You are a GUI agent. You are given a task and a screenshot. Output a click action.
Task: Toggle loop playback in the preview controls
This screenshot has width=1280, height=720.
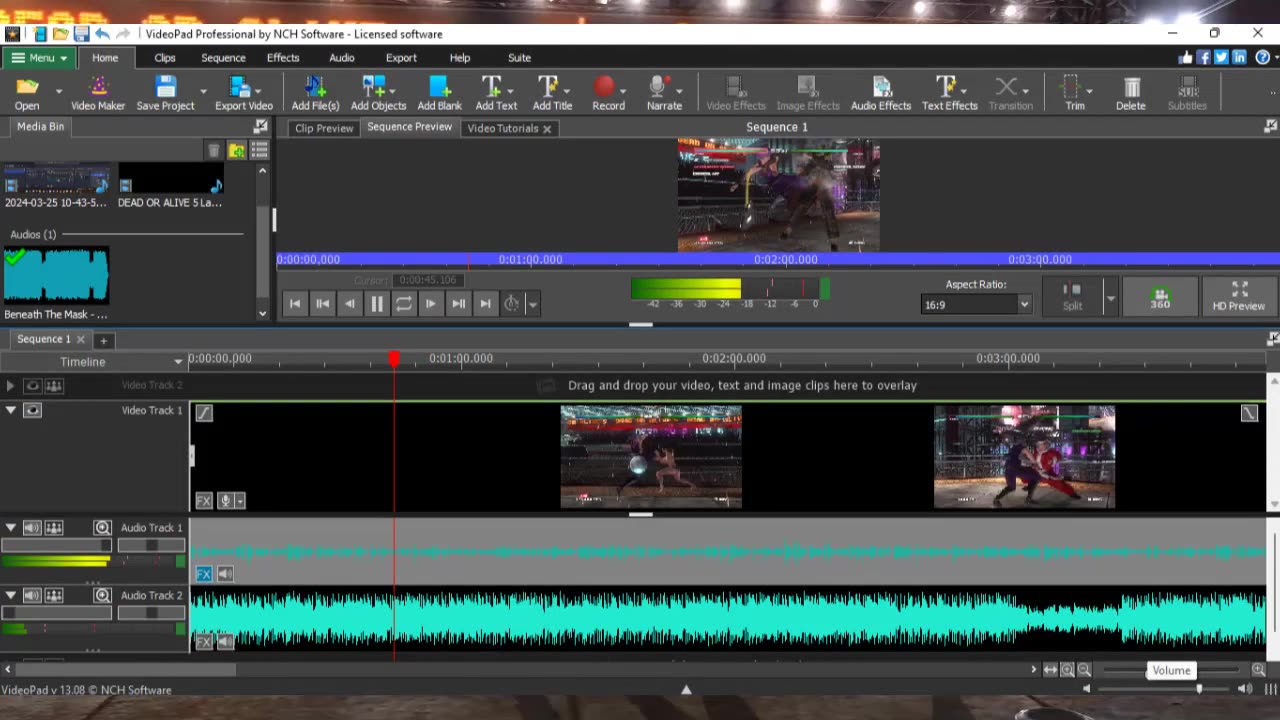(403, 304)
